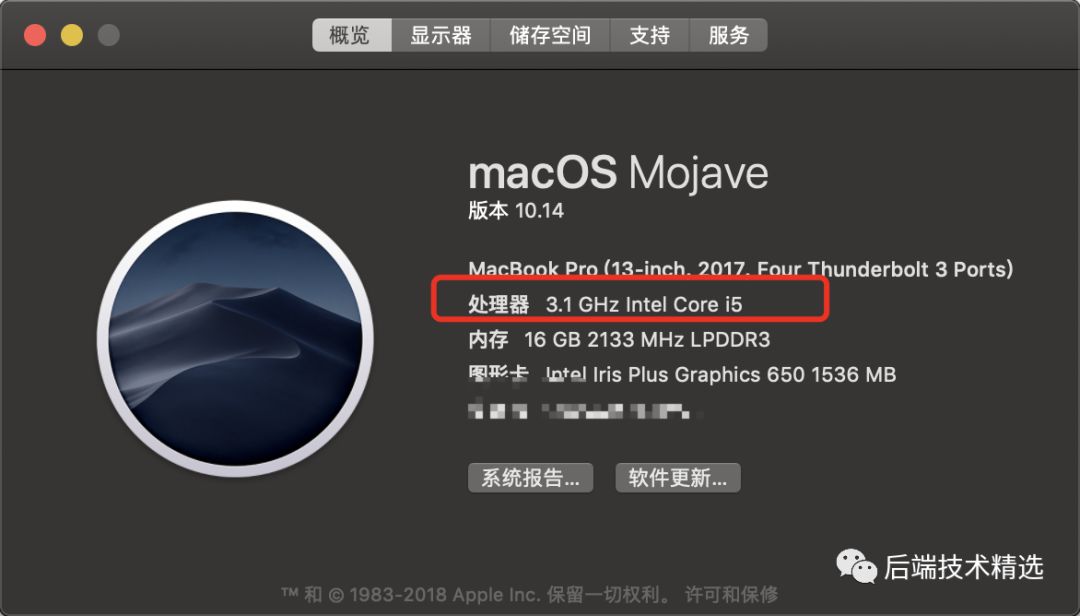Click the WeChat logo watermark icon

pyautogui.click(x=856, y=566)
